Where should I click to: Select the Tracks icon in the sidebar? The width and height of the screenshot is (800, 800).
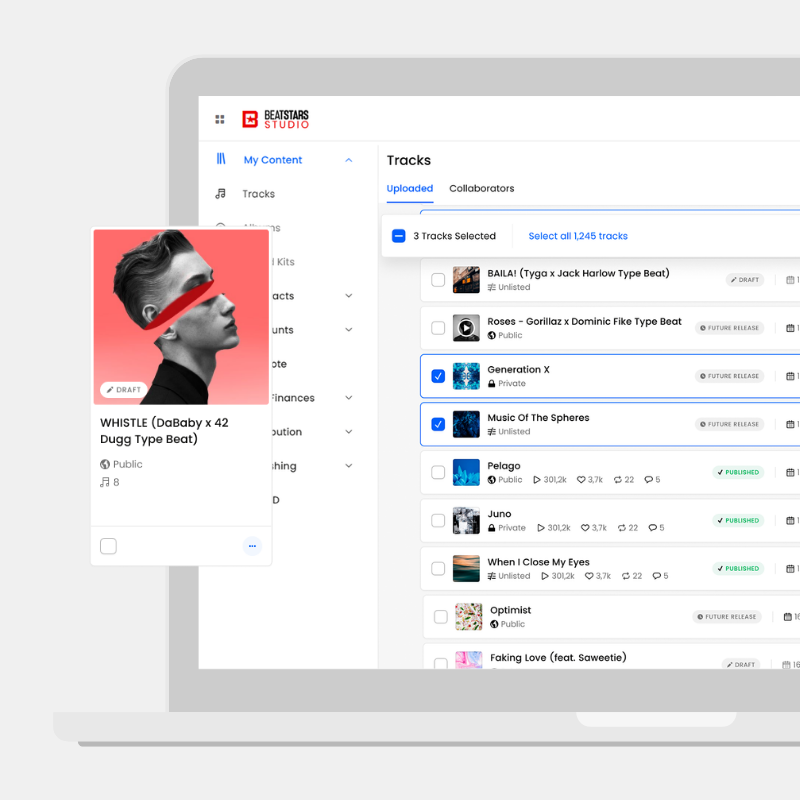click(x=219, y=193)
